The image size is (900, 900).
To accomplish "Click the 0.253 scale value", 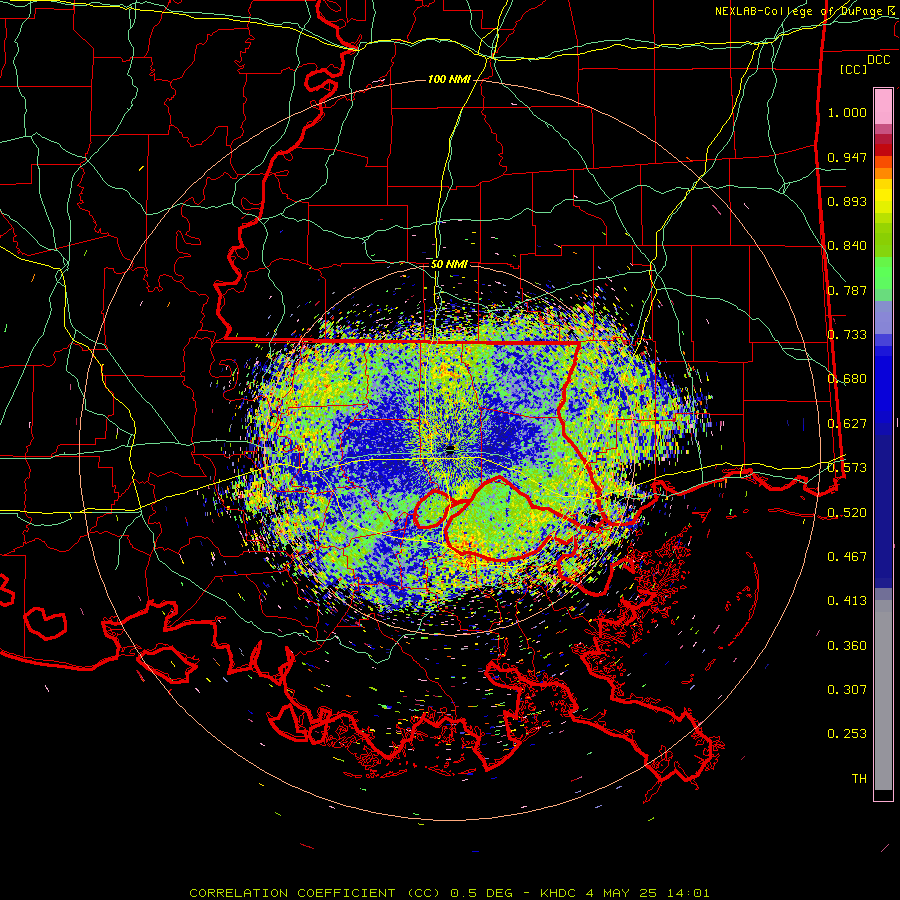I will click(847, 734).
